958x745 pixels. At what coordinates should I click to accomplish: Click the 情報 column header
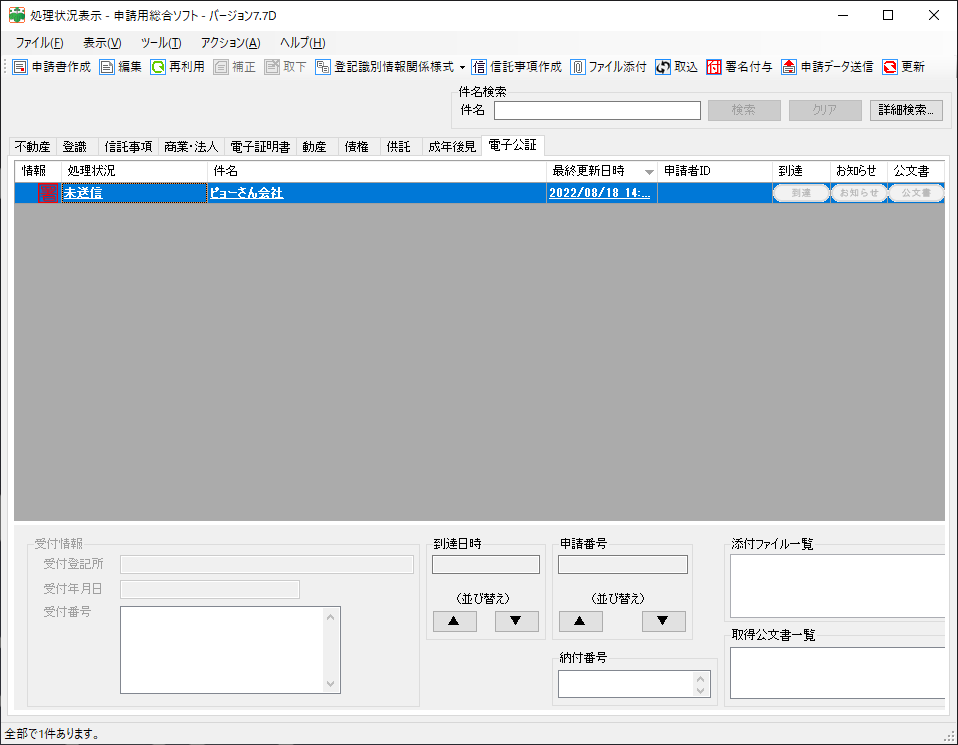pyautogui.click(x=38, y=171)
